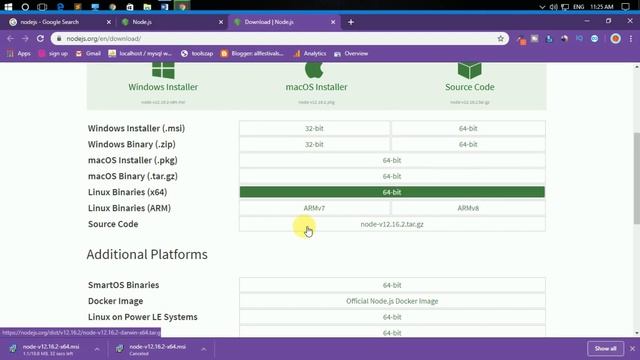Image resolution: width=640 pixels, height=360 pixels.
Task: Open the Microsoft Store taskbar icon
Action: [x=130, y=7]
